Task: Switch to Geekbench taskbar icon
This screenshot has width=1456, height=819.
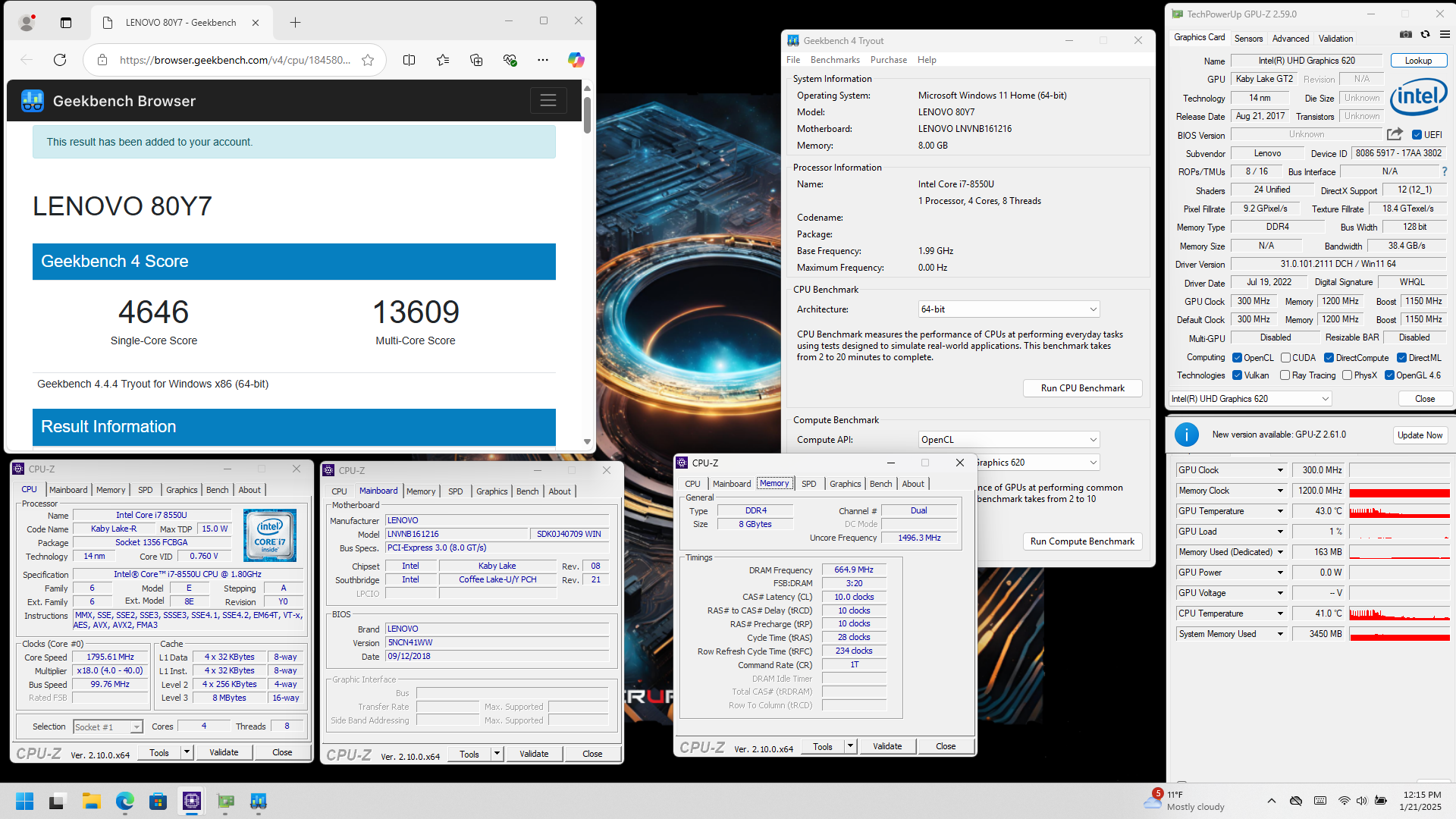Action: (x=259, y=802)
